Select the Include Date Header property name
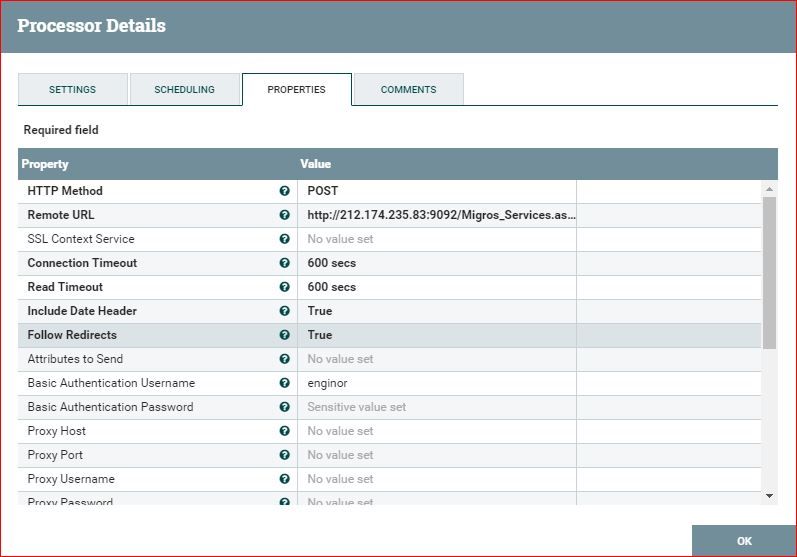This screenshot has width=797, height=557. 82,311
